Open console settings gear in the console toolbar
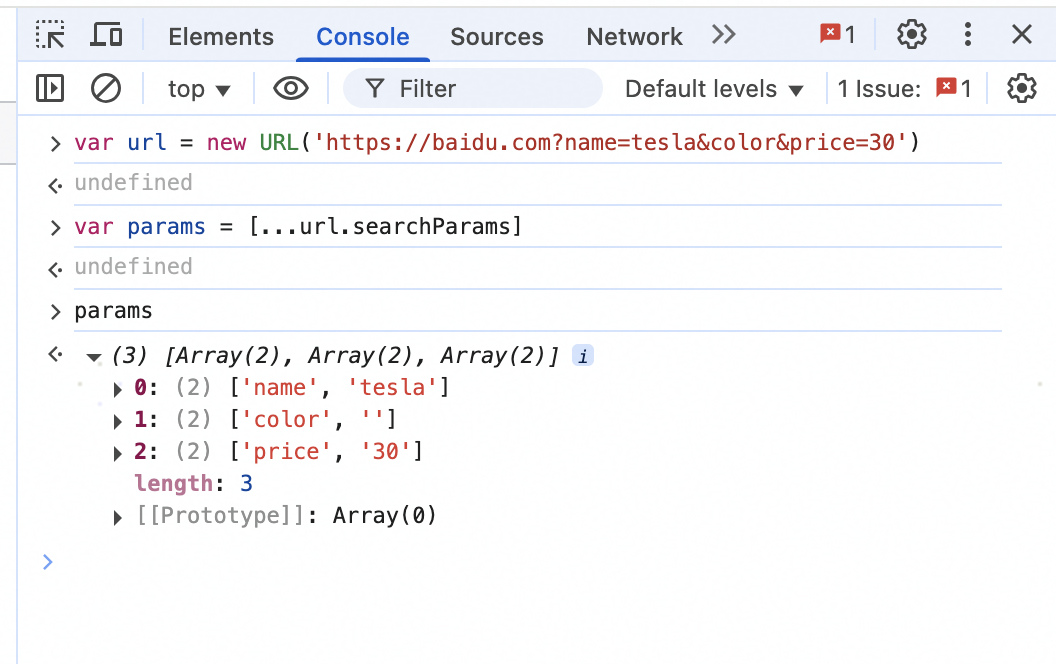1056x664 pixels. [x=1022, y=88]
